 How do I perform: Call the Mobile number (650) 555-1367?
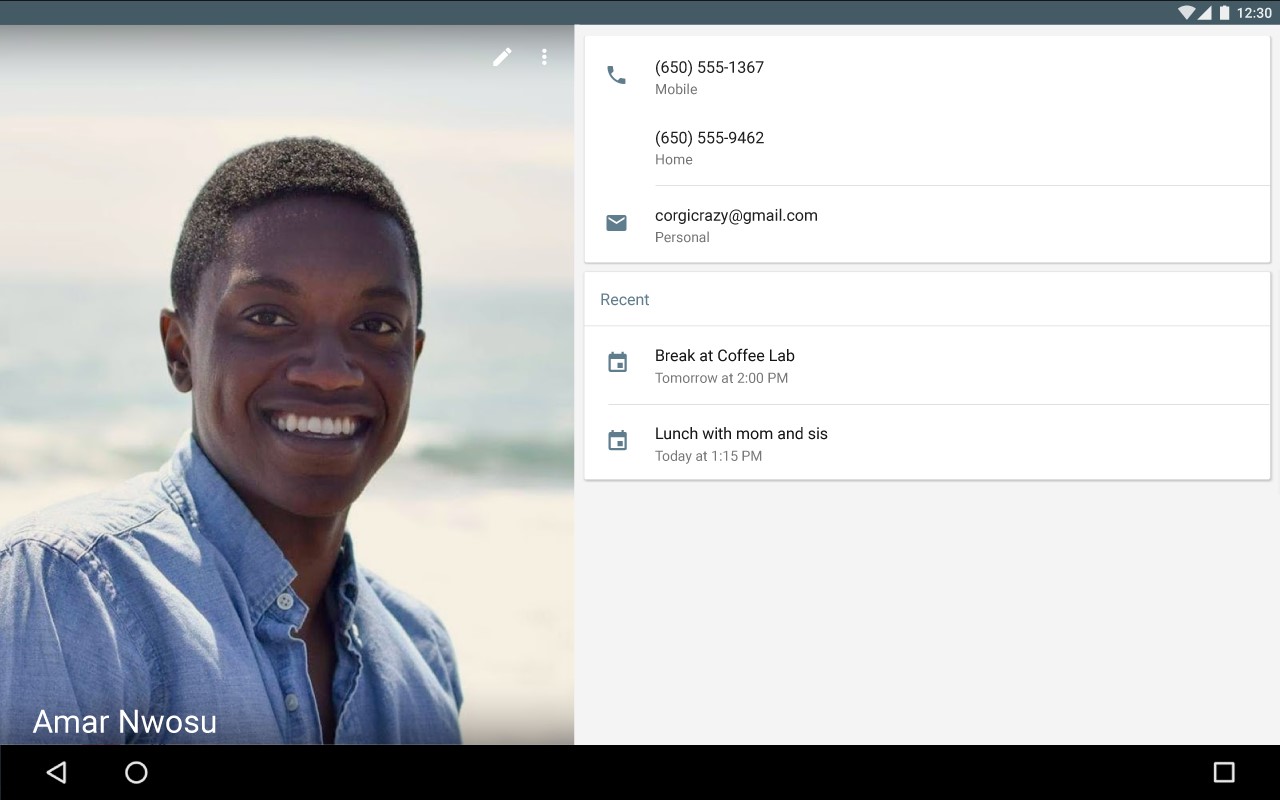pyautogui.click(x=709, y=67)
